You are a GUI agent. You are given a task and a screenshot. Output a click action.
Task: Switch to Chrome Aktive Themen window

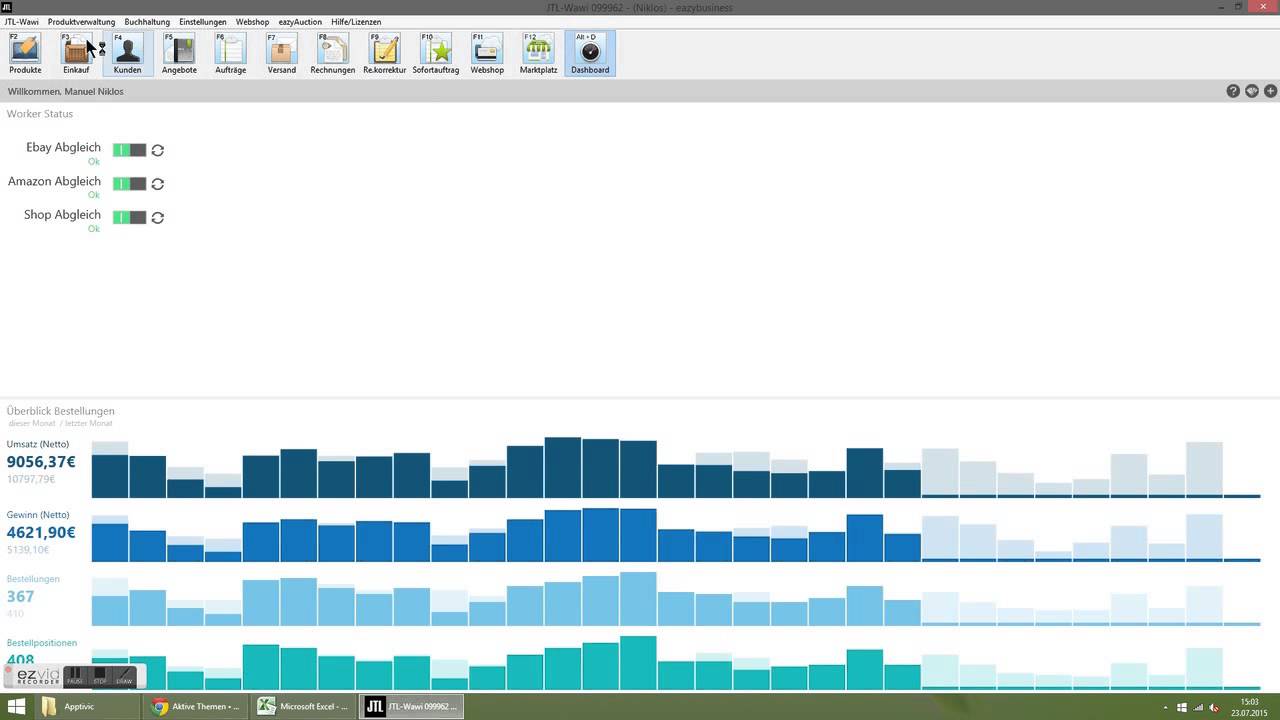coord(196,706)
